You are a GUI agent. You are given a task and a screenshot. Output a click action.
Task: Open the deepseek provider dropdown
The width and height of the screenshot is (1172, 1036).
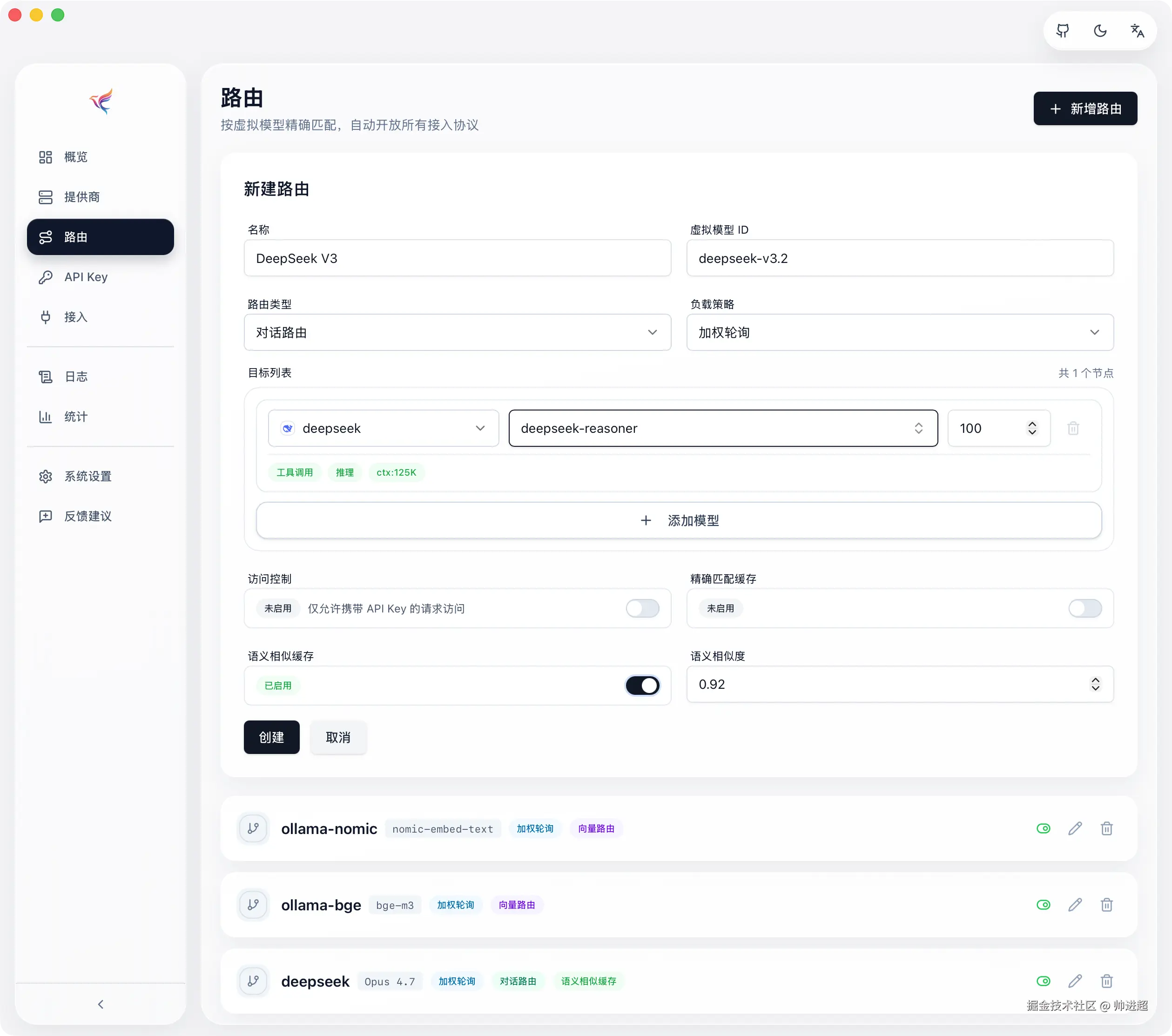click(x=383, y=428)
